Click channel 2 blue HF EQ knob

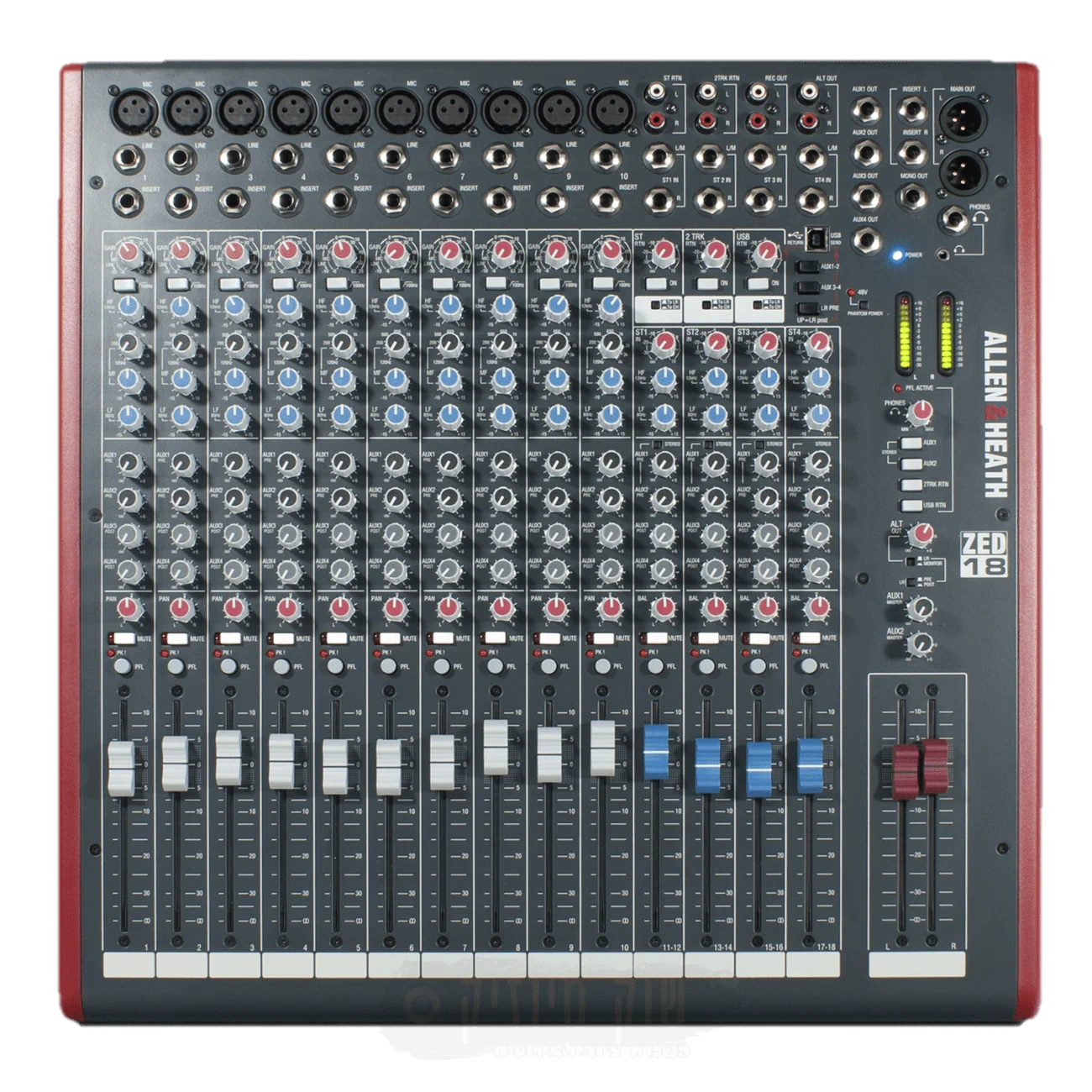click(182, 307)
